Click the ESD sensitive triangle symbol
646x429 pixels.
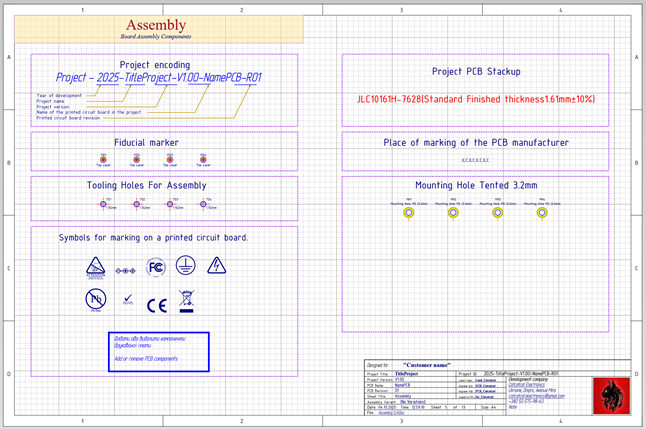coord(94,266)
